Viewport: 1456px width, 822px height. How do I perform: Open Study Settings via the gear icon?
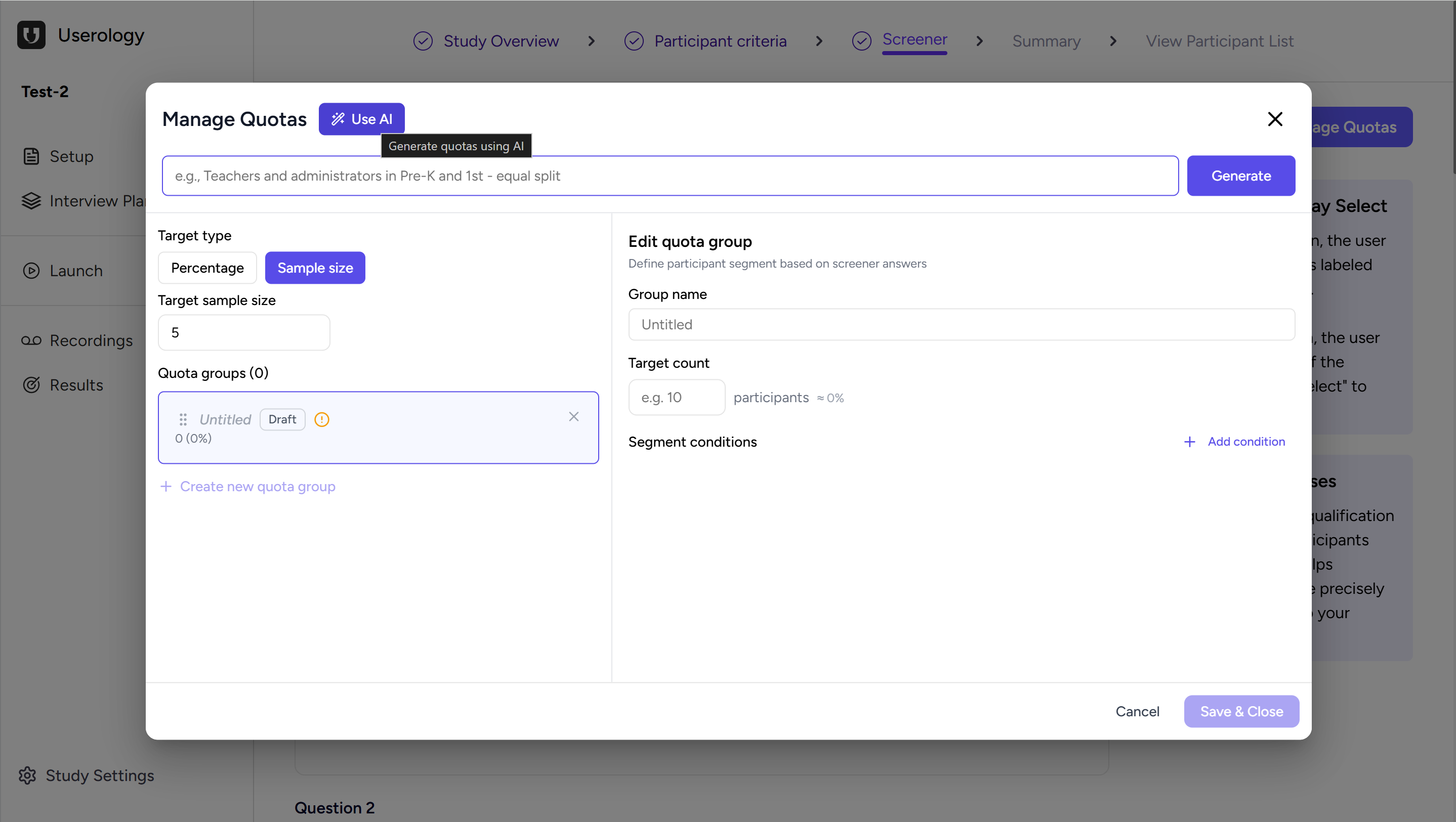point(29,775)
